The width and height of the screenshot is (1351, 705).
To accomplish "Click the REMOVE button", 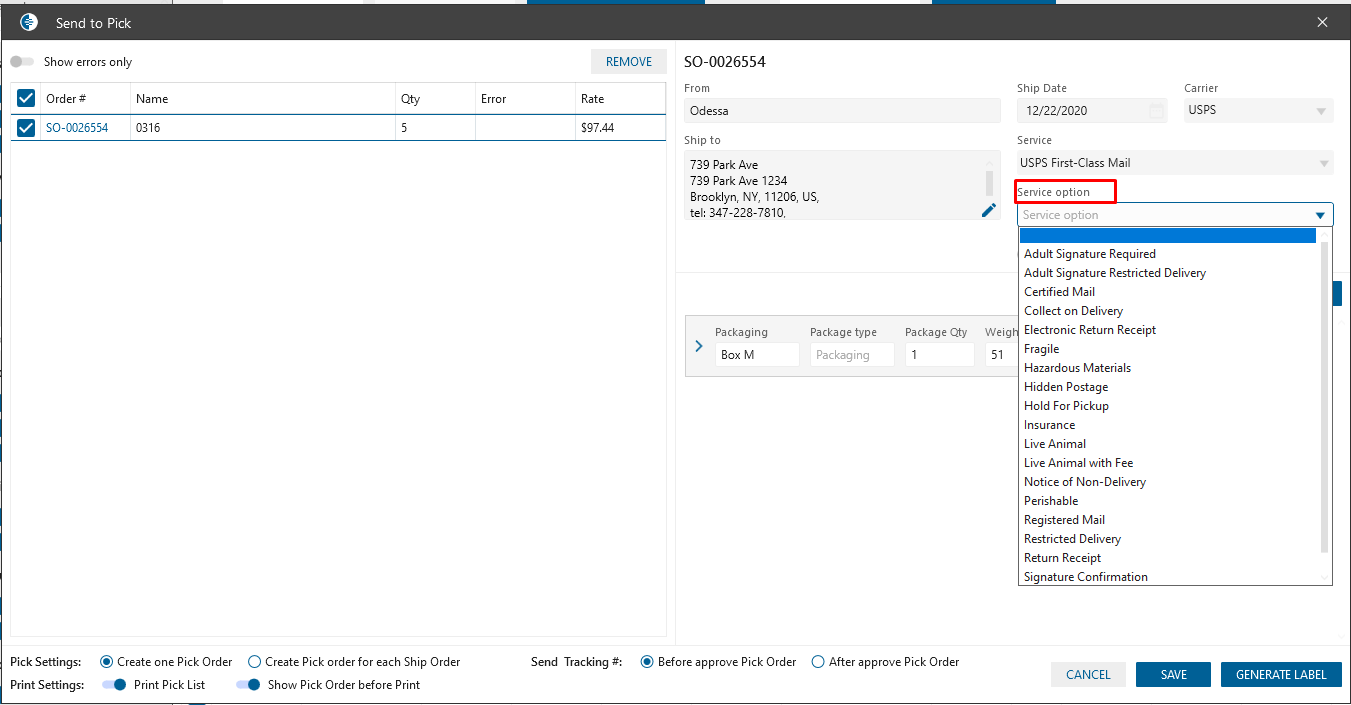I will pos(629,62).
